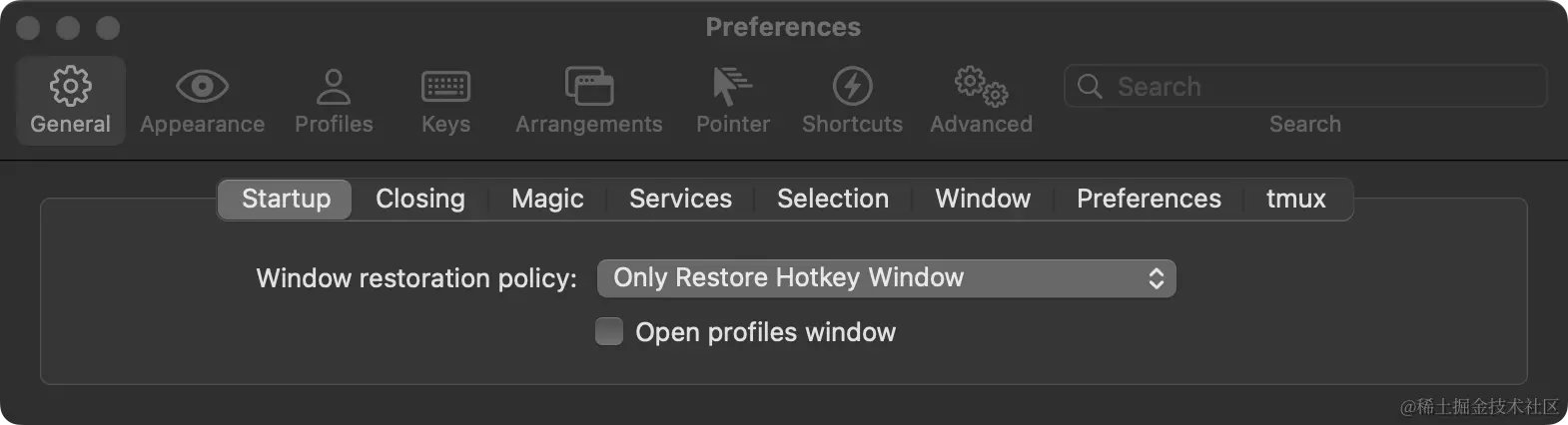The height and width of the screenshot is (425, 1568).
Task: Switch to the Magic tab
Action: pyautogui.click(x=547, y=199)
